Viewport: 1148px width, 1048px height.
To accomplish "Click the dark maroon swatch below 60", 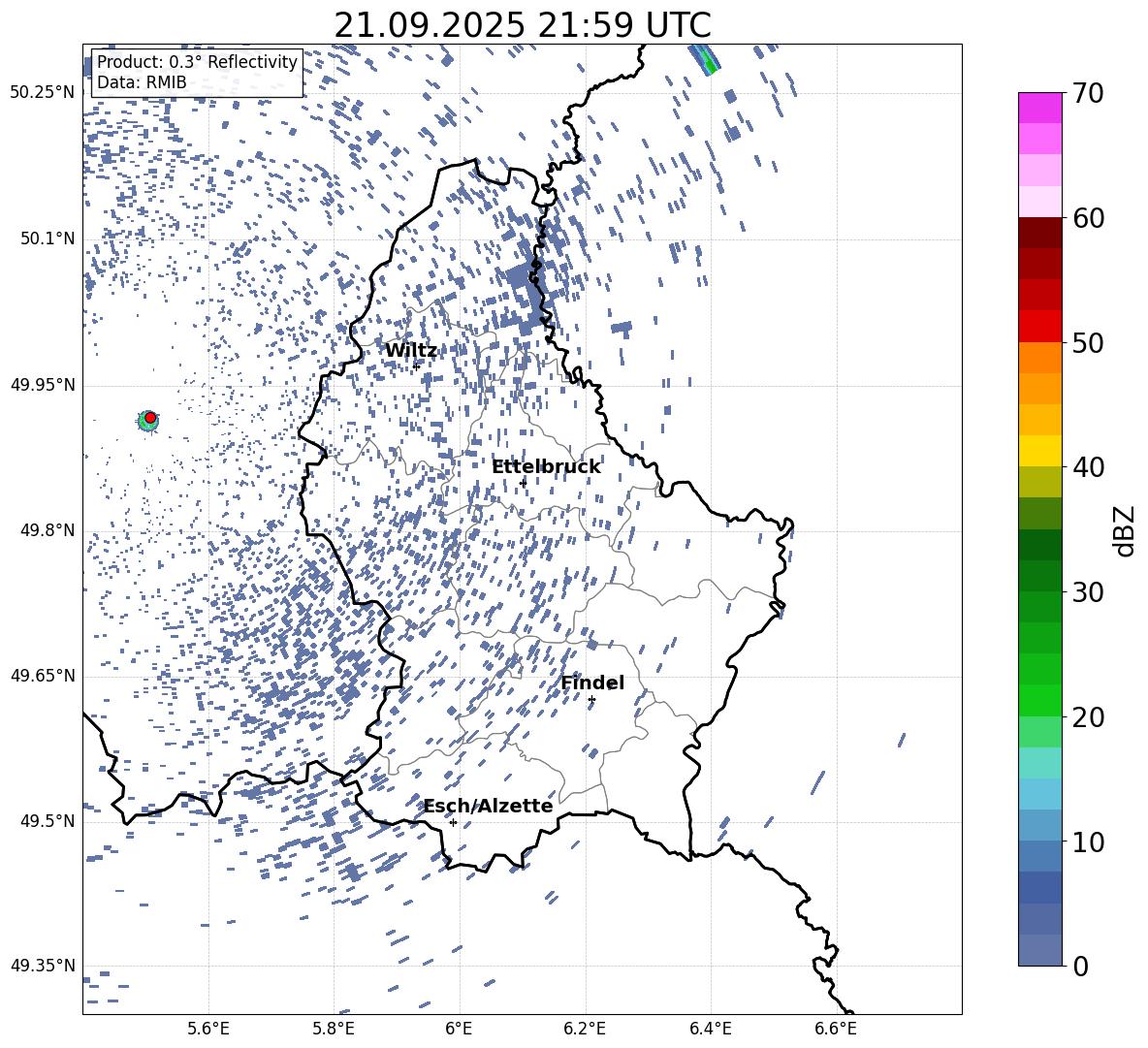I will pyautogui.click(x=1040, y=233).
